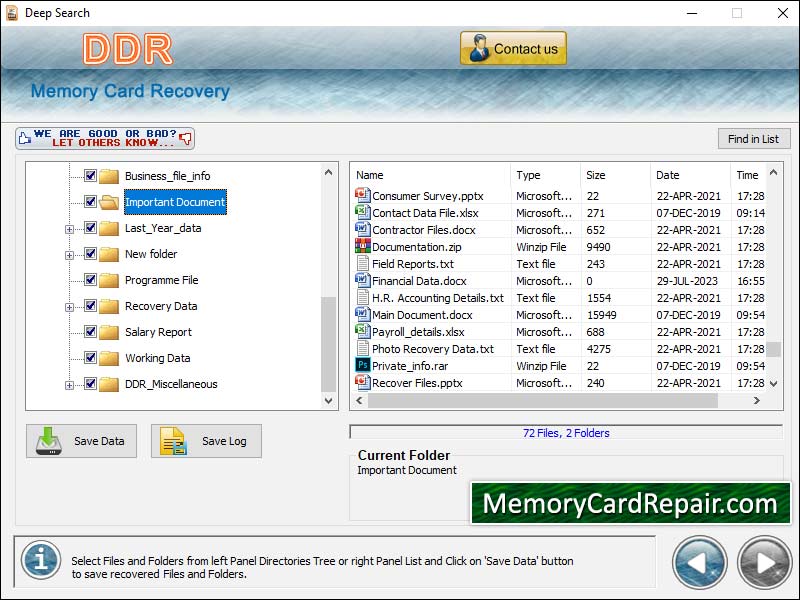
Task: Uncheck the Working Data checkbox
Action: click(88, 358)
